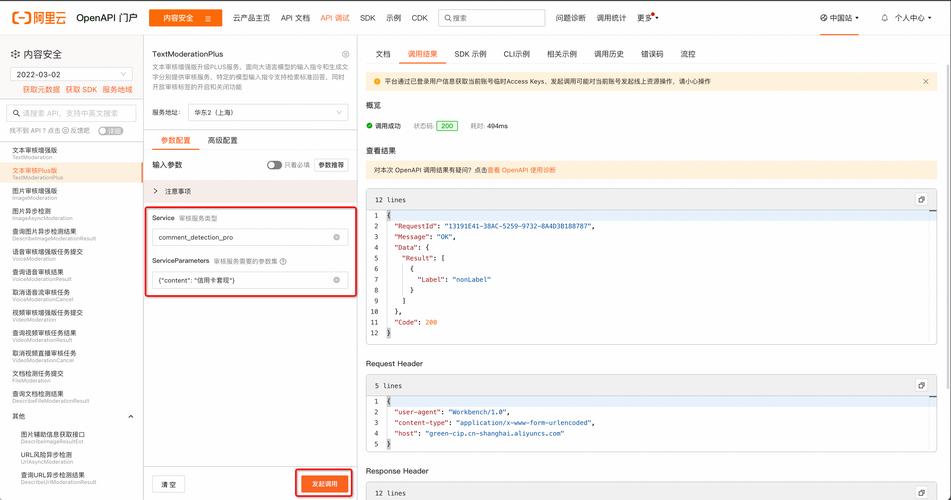Click the 服务地域 link
Viewport: 951px width, 500px height.
pyautogui.click(x=117, y=90)
